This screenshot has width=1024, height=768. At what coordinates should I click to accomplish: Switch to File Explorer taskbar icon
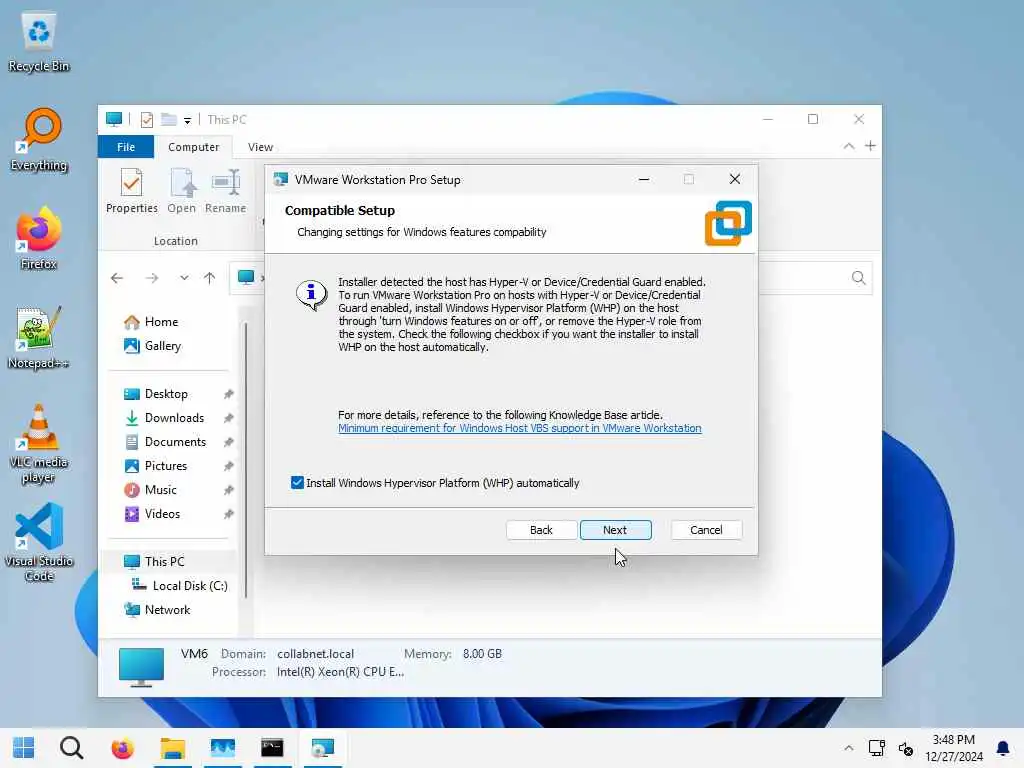point(172,748)
